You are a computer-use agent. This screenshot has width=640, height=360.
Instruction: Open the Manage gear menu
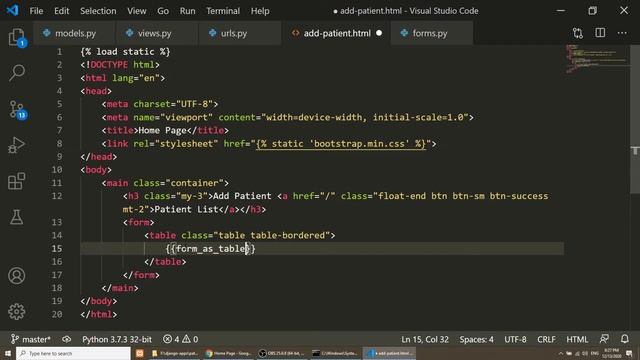[16, 311]
